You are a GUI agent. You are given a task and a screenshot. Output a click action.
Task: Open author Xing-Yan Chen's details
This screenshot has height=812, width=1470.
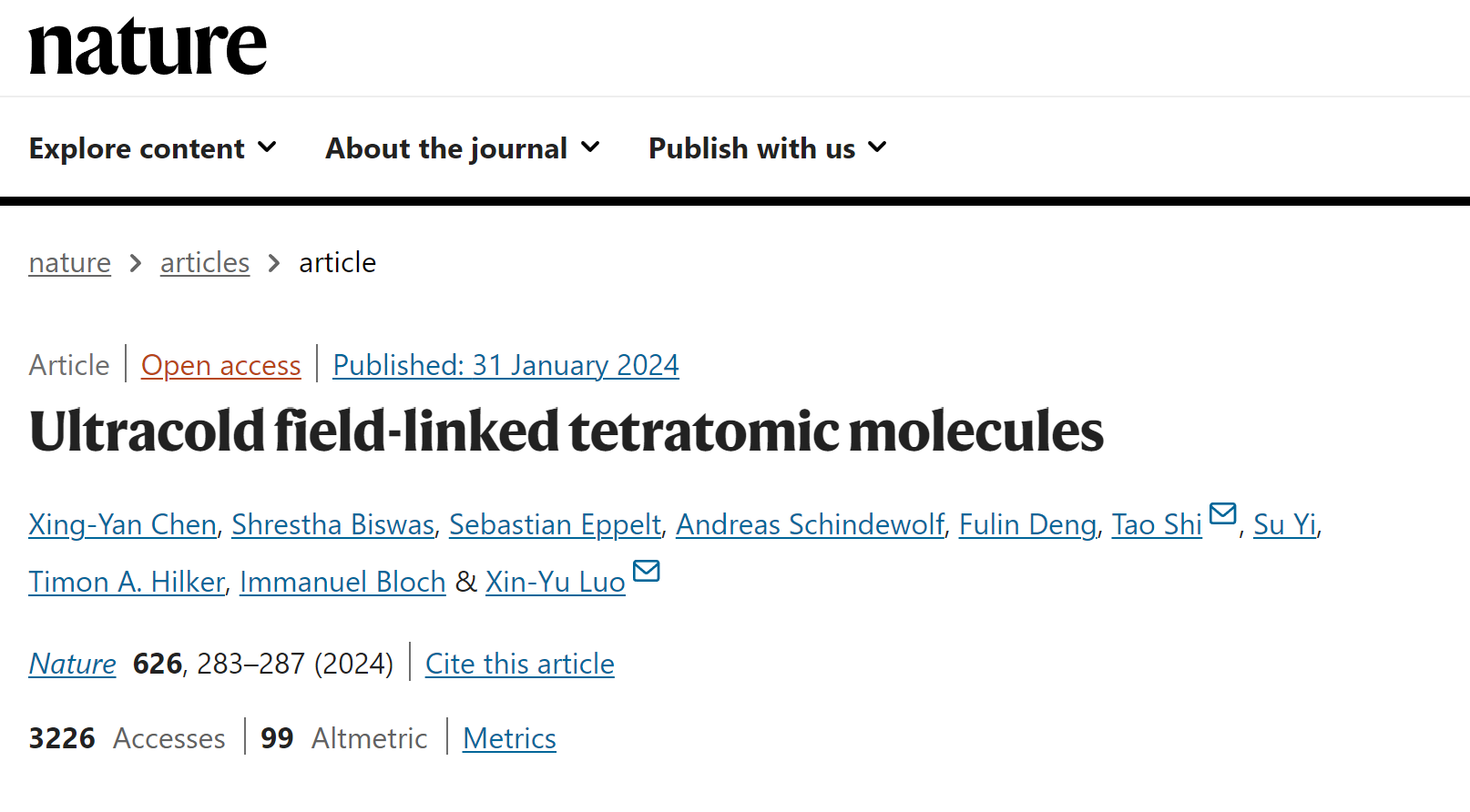click(x=122, y=525)
